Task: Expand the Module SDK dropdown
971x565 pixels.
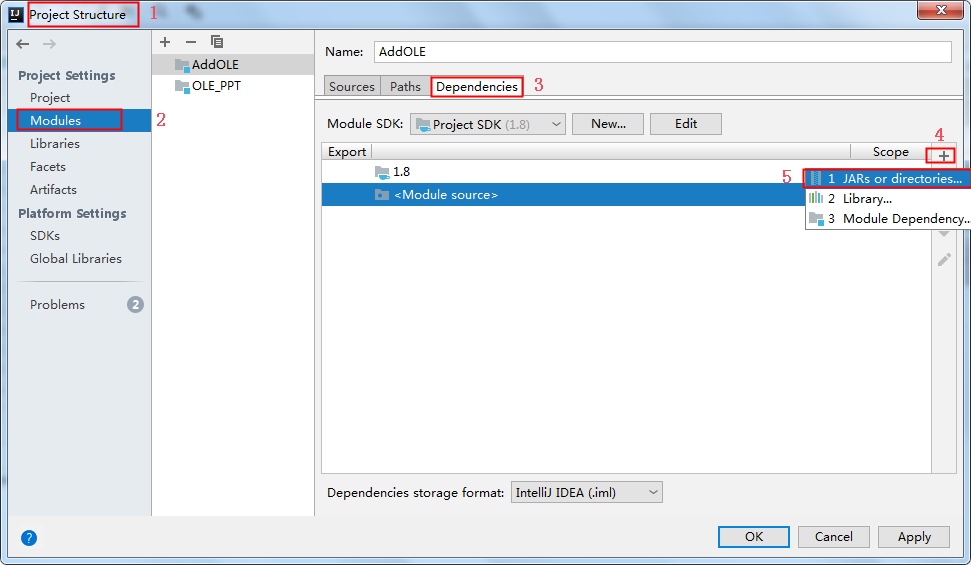Action: click(487, 124)
